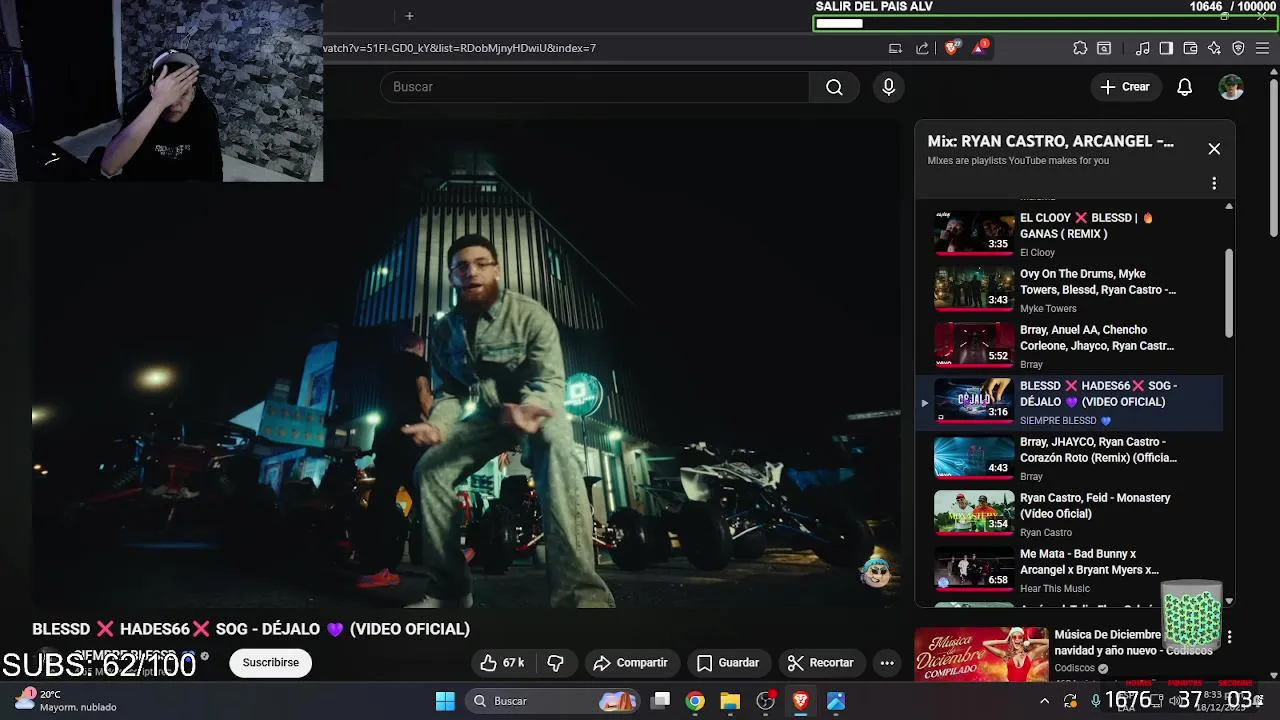Open Task View on taskbar
The width and height of the screenshot is (1280, 720).
point(661,701)
